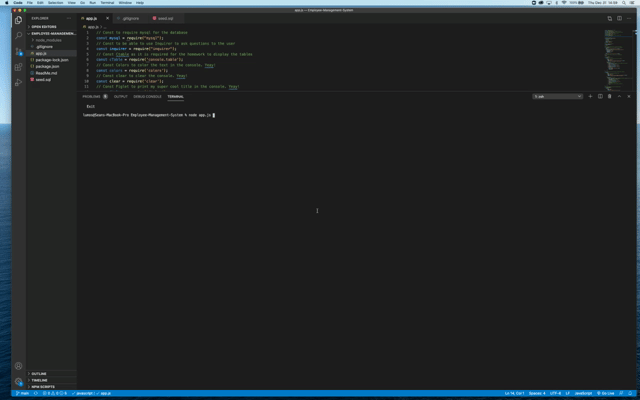640x400 pixels.
Task: Click the main branch status item
Action: tap(22, 393)
